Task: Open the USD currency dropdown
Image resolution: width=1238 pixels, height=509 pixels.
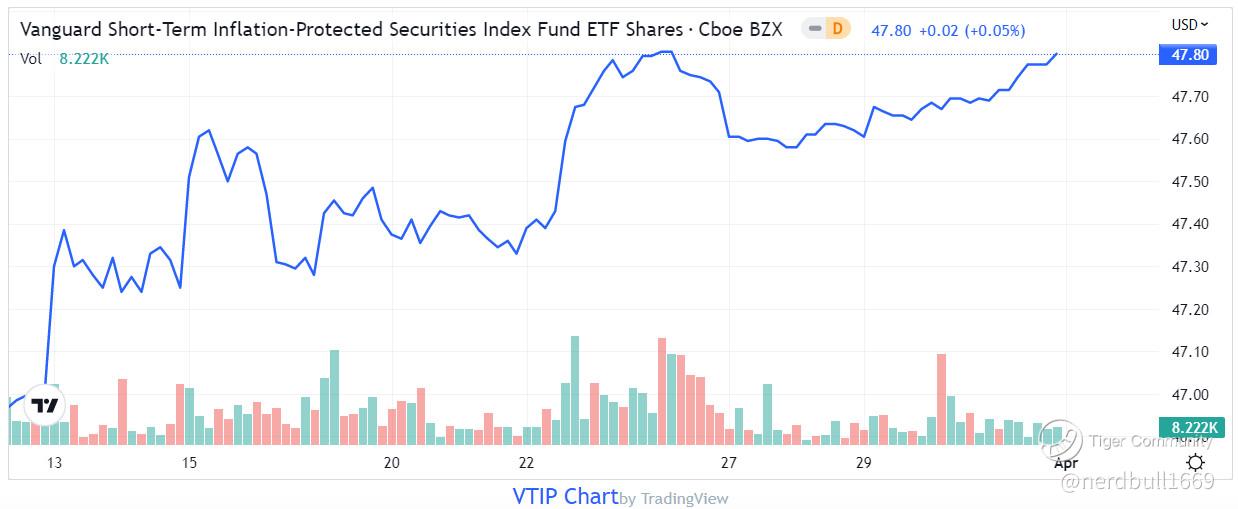Action: click(x=1189, y=24)
